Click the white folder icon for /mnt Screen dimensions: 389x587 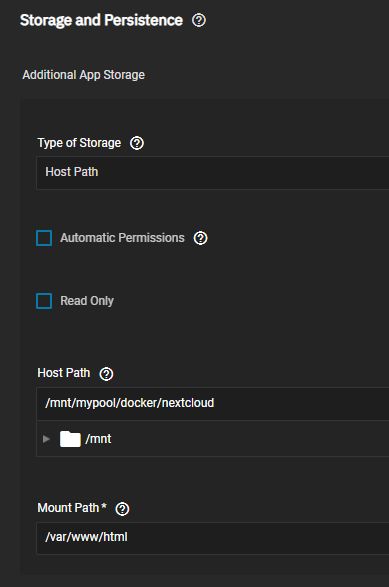(x=70, y=439)
